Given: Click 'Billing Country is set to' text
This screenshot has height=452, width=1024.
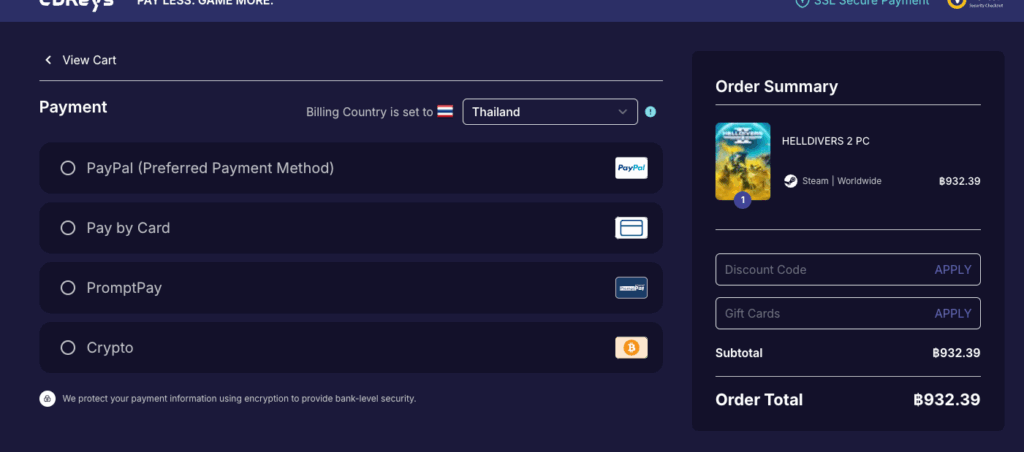Looking at the screenshot, I should click(370, 112).
